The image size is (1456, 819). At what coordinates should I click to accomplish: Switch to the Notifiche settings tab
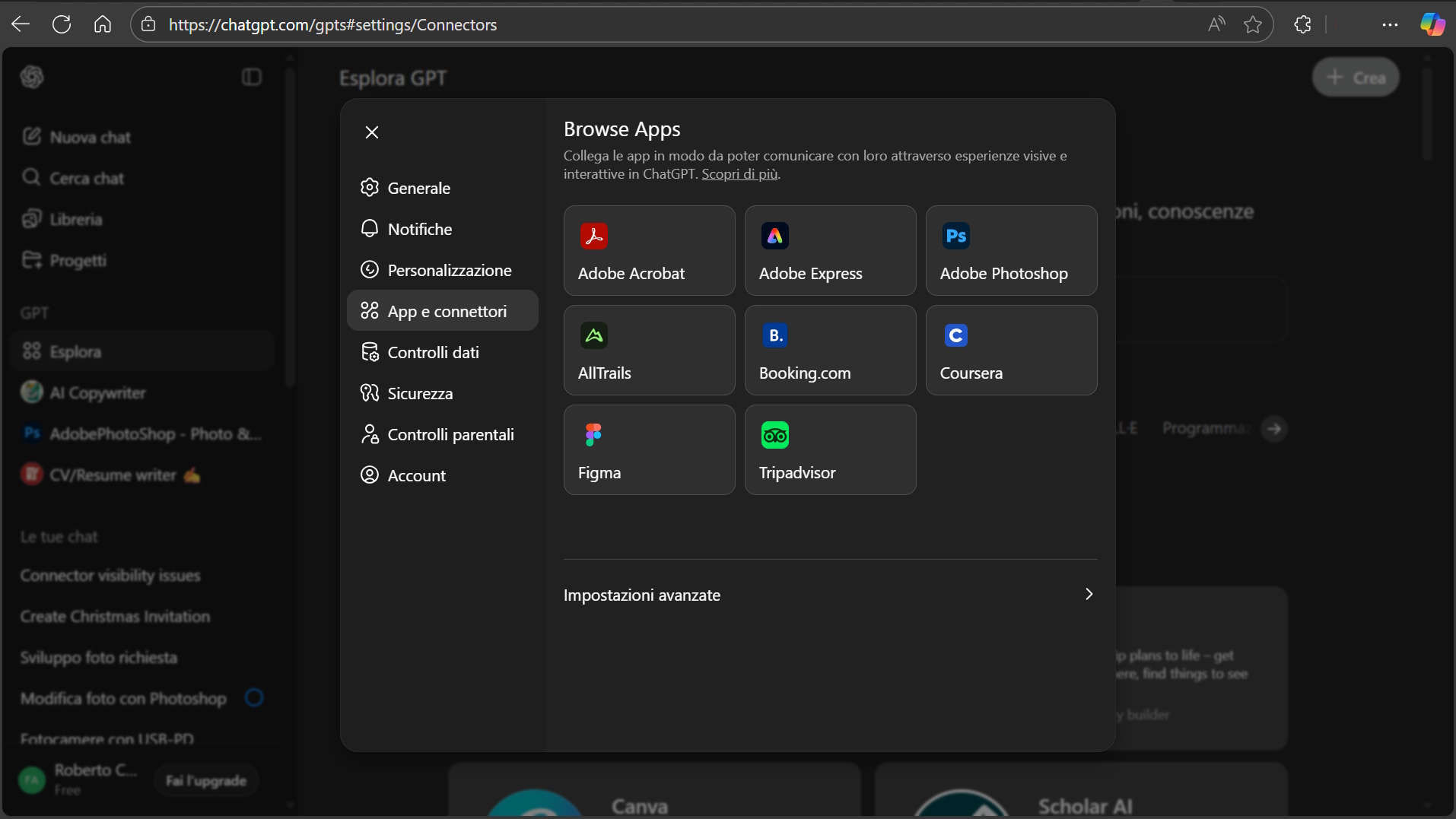point(419,229)
